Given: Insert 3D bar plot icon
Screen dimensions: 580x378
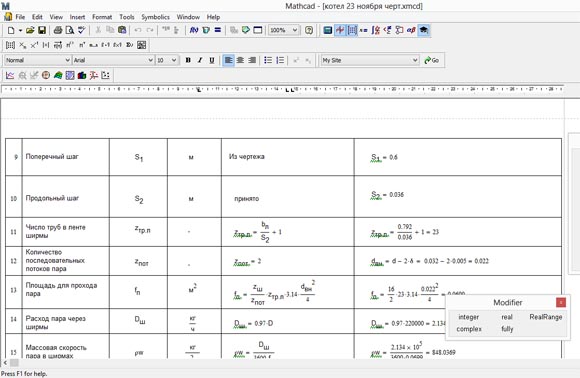Looking at the screenshot, I should point(82,75).
